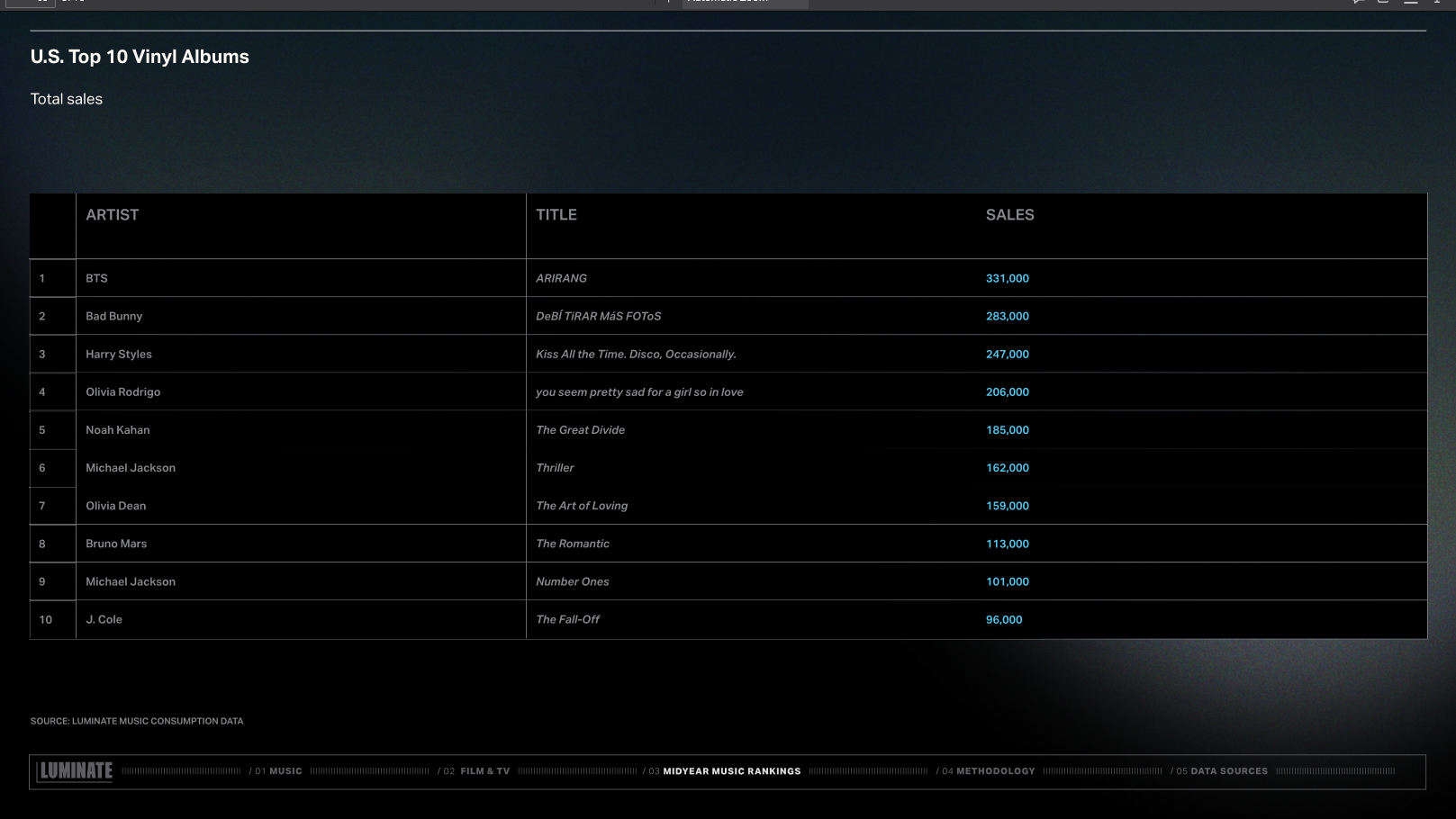
Task: Click the 331,000 sales figure
Action: (1008, 278)
